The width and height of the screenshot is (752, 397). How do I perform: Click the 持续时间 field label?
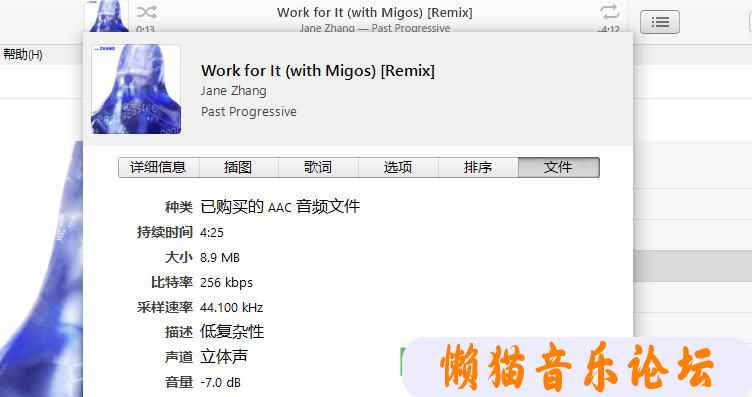[164, 232]
